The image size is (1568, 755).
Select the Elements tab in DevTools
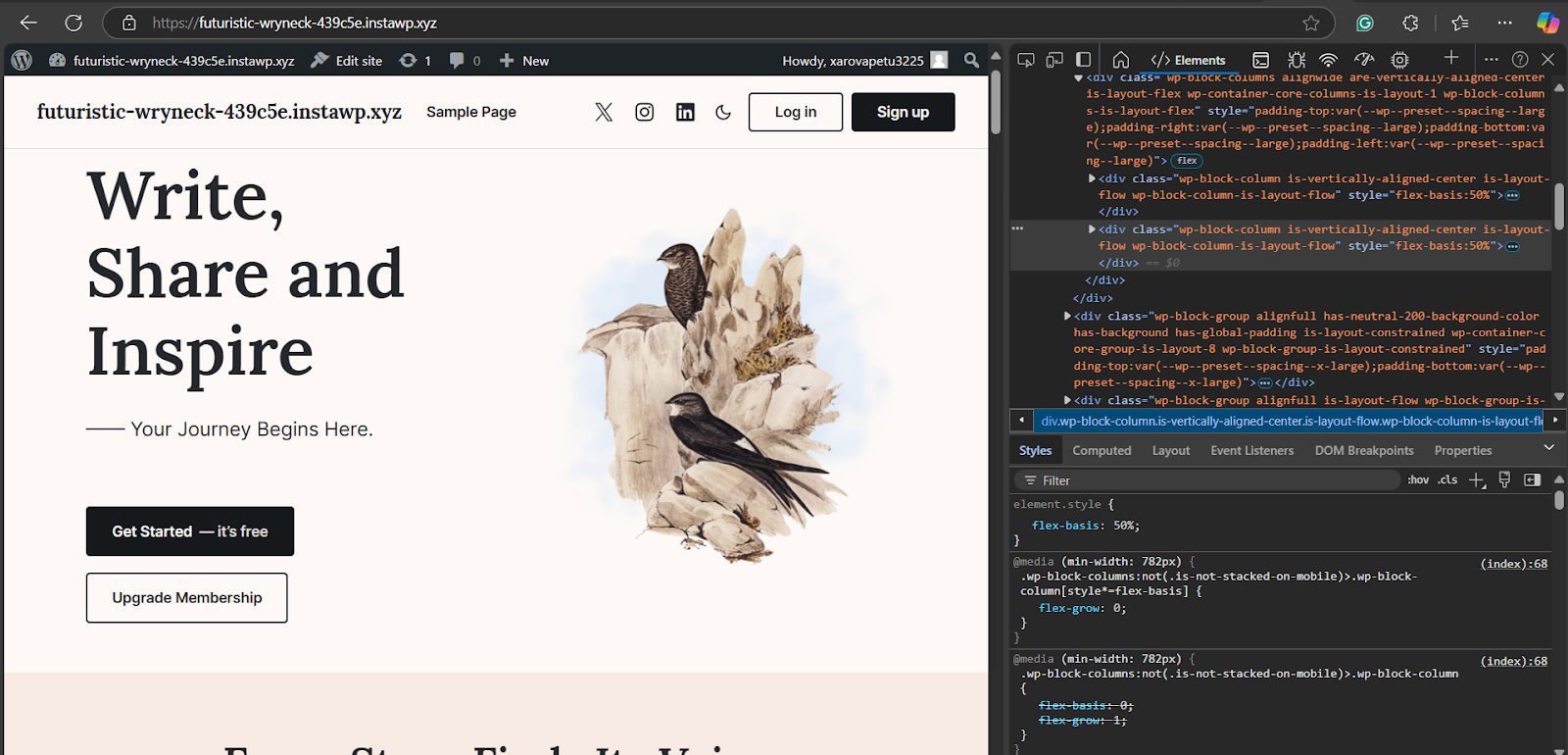click(1189, 60)
